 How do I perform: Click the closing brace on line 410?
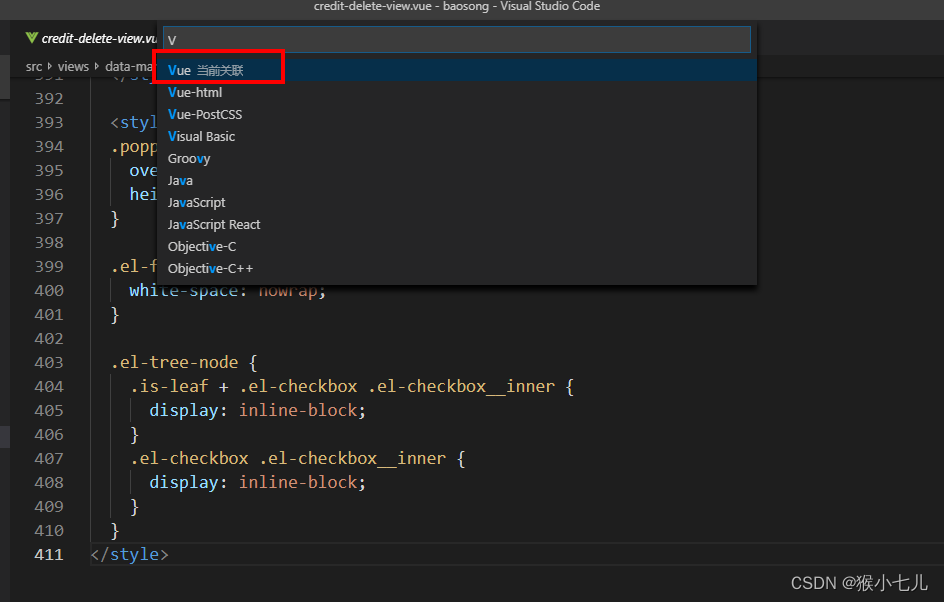tap(115, 531)
